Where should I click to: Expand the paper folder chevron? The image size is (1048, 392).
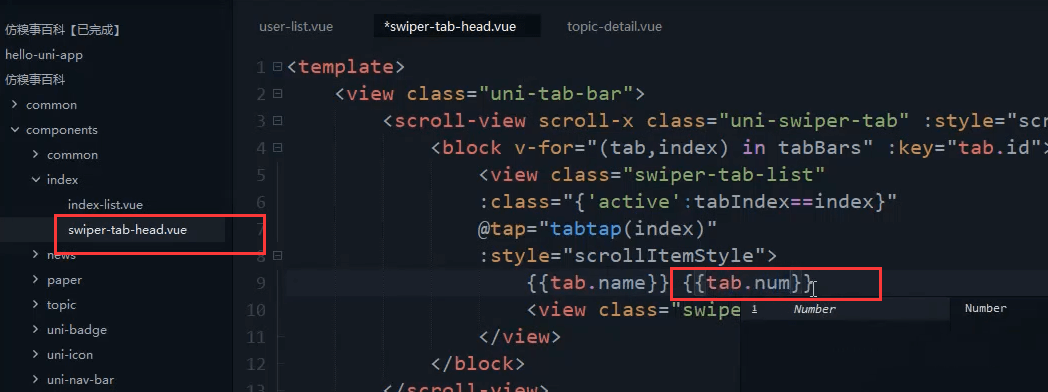pos(35,280)
